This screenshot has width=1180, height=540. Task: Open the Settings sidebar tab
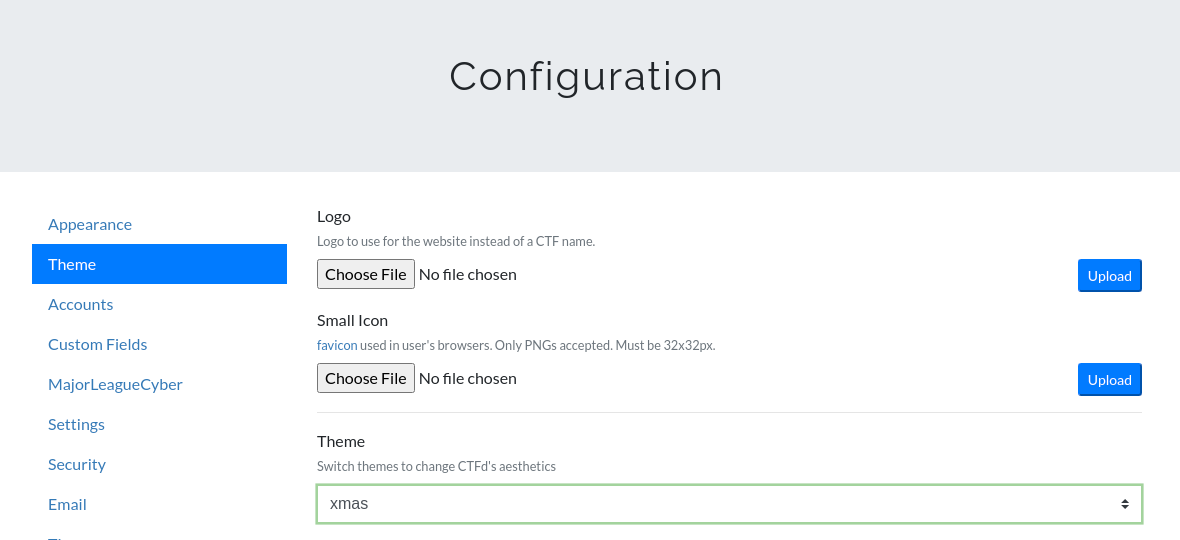pyautogui.click(x=76, y=424)
